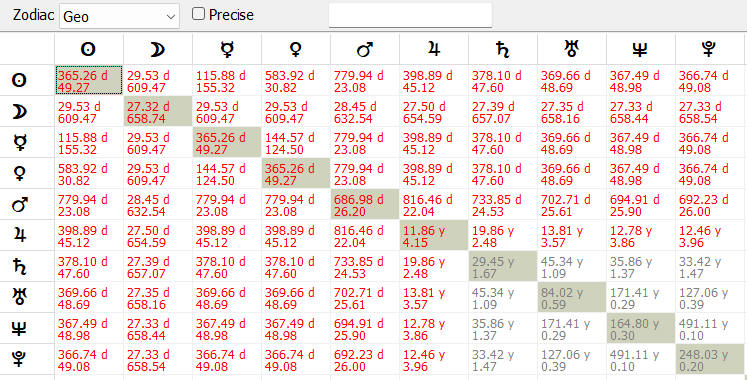Open the Zodiac Geo dropdown
Viewport: 747px width, 380px height.
(119, 17)
